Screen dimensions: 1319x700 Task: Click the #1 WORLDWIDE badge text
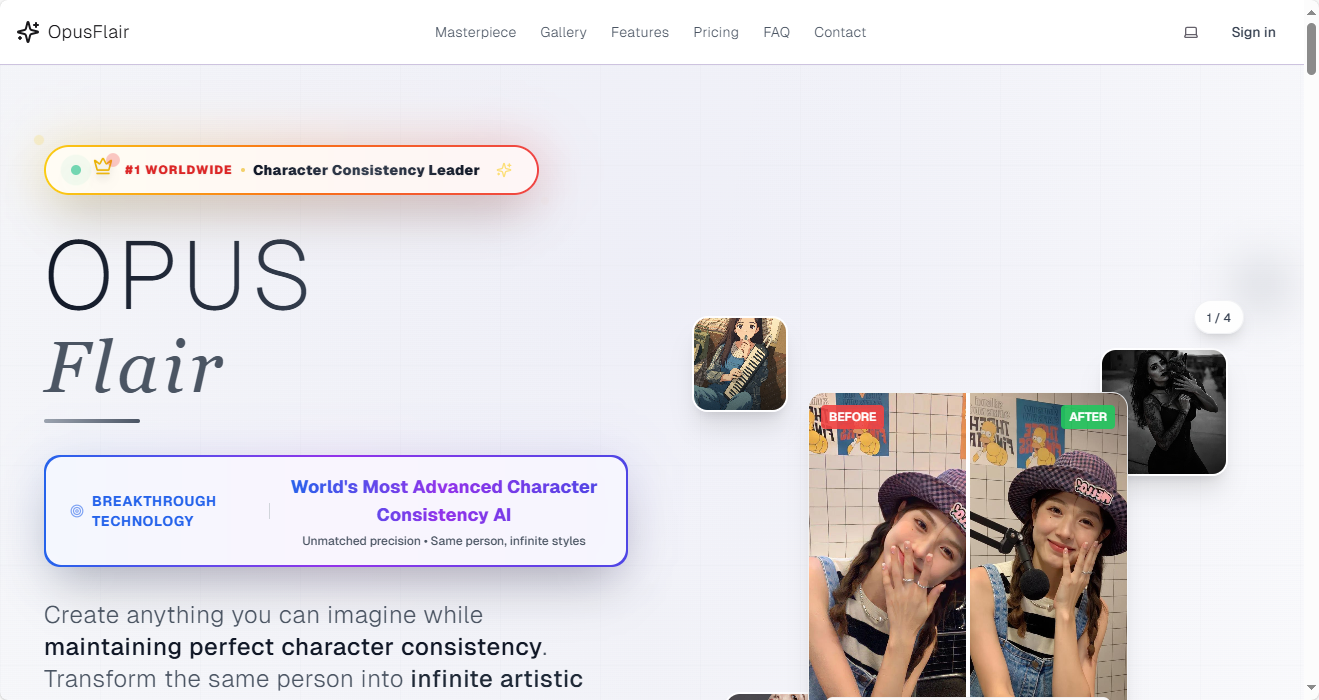coord(178,170)
